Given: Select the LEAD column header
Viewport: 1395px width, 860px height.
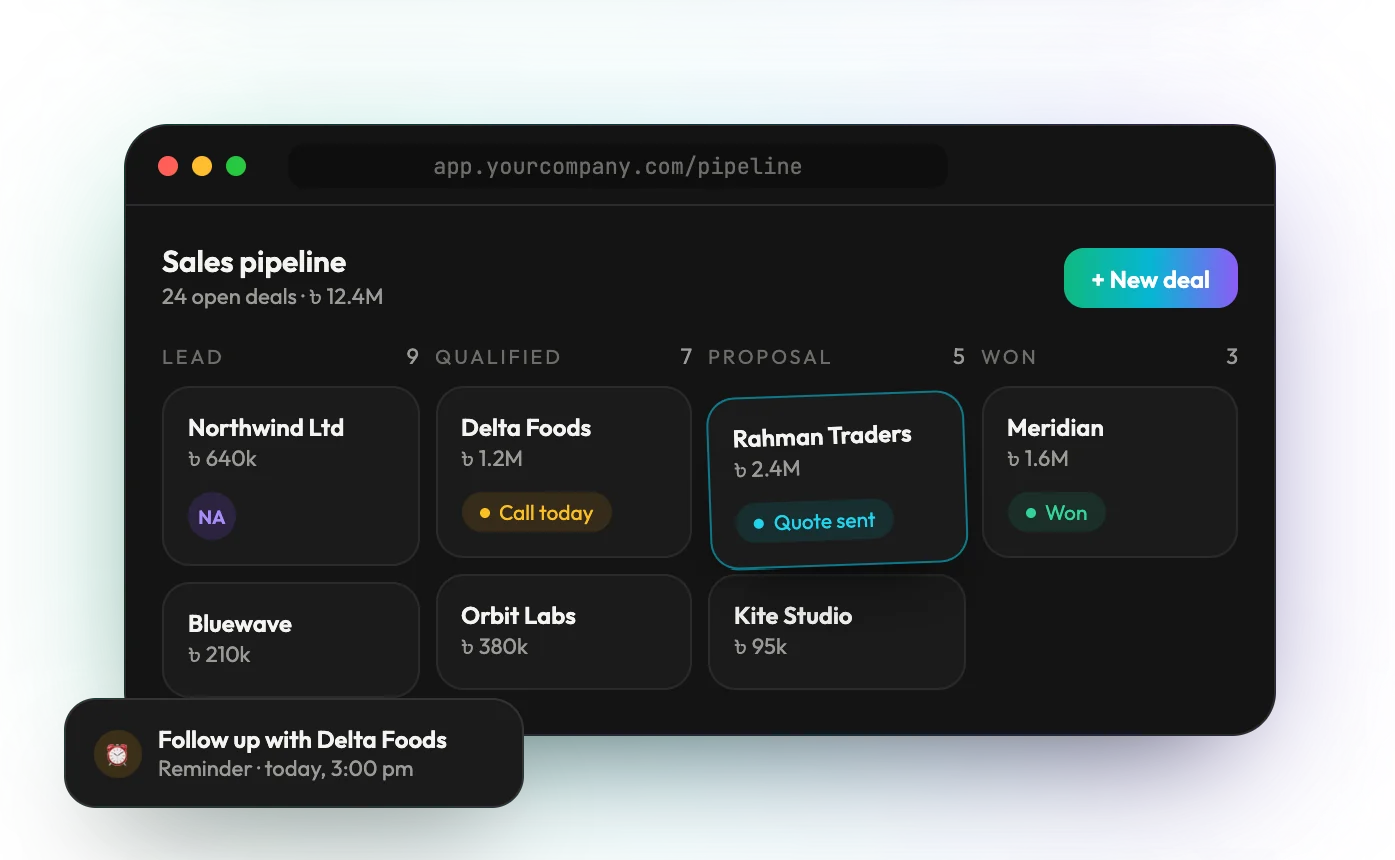Looking at the screenshot, I should (192, 357).
